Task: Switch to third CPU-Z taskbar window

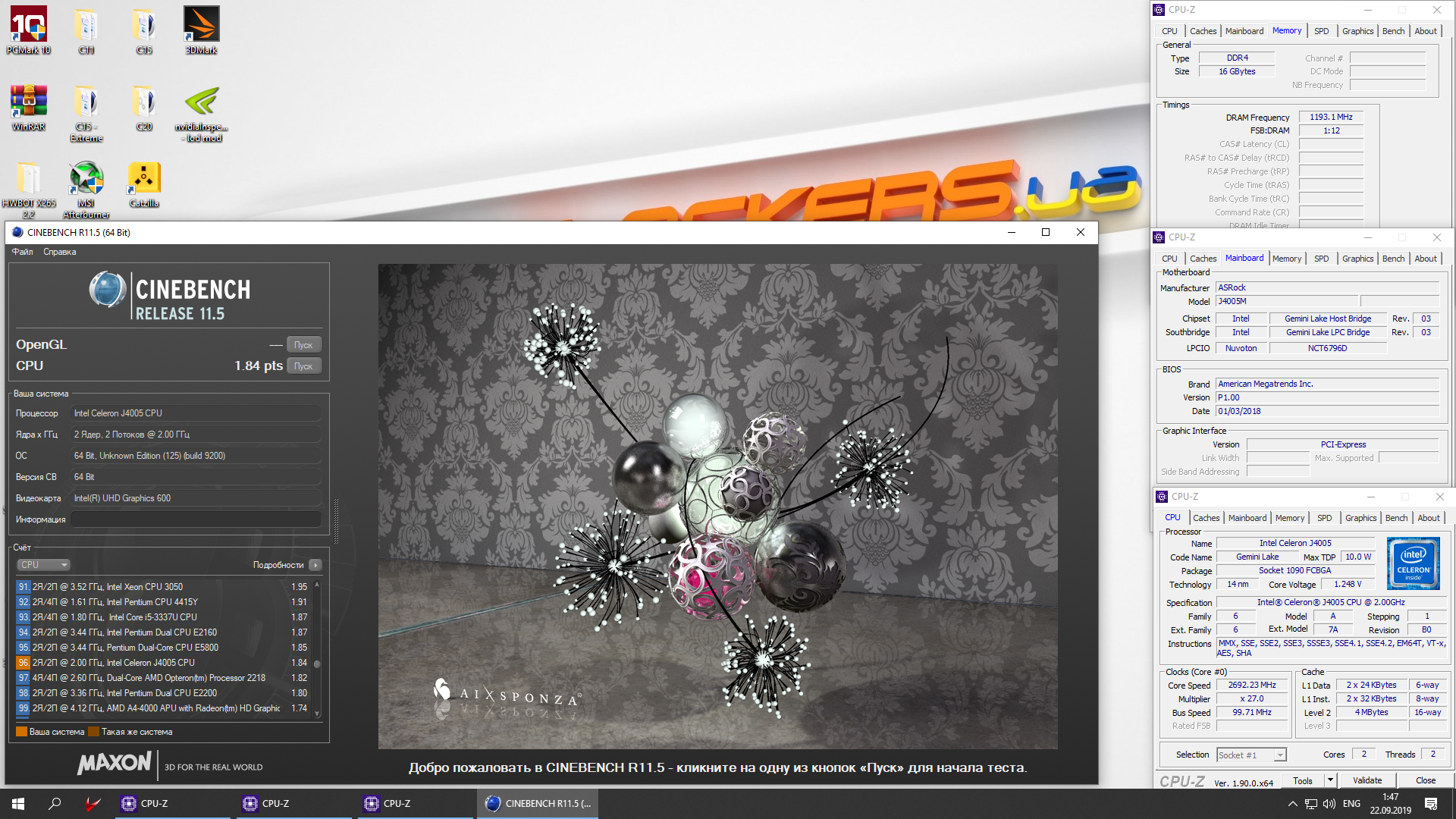Action: (x=416, y=804)
